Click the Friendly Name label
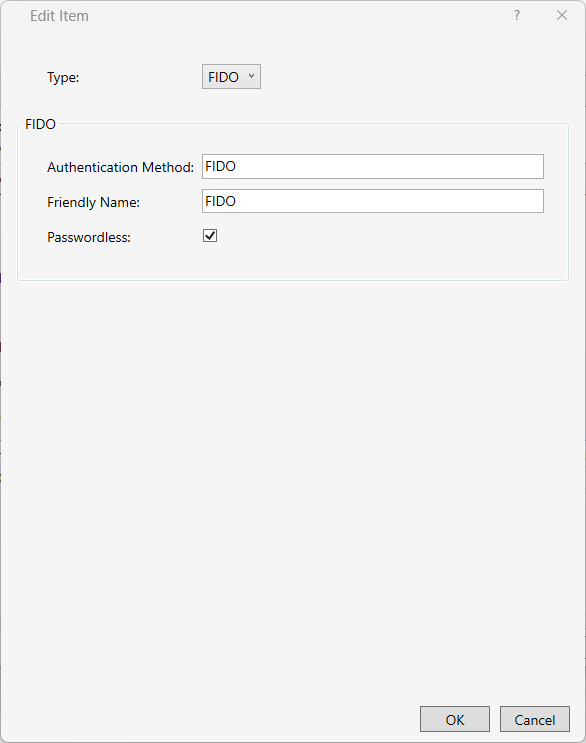Image resolution: width=586 pixels, height=743 pixels. (93, 202)
